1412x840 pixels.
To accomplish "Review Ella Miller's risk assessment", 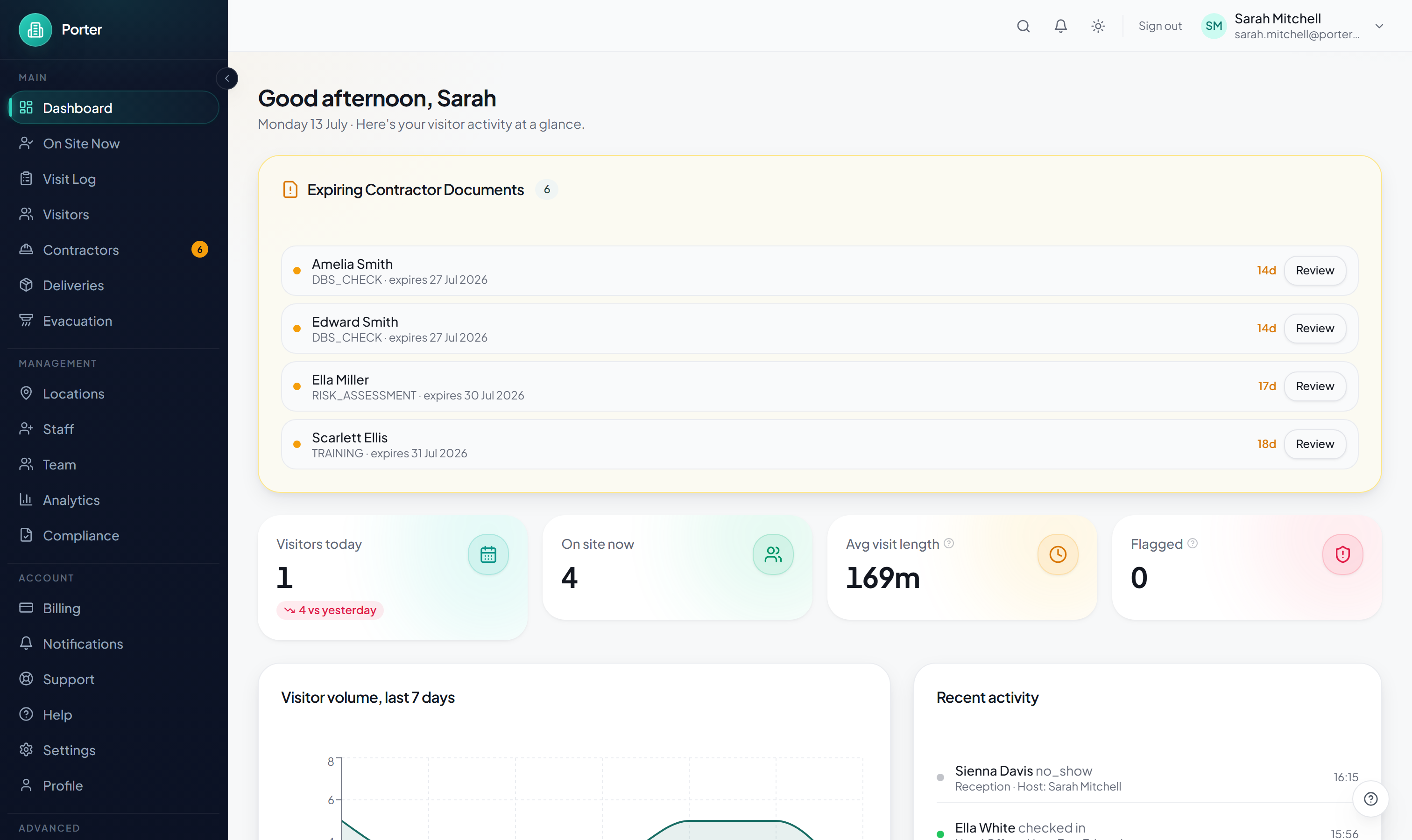I will (x=1314, y=386).
